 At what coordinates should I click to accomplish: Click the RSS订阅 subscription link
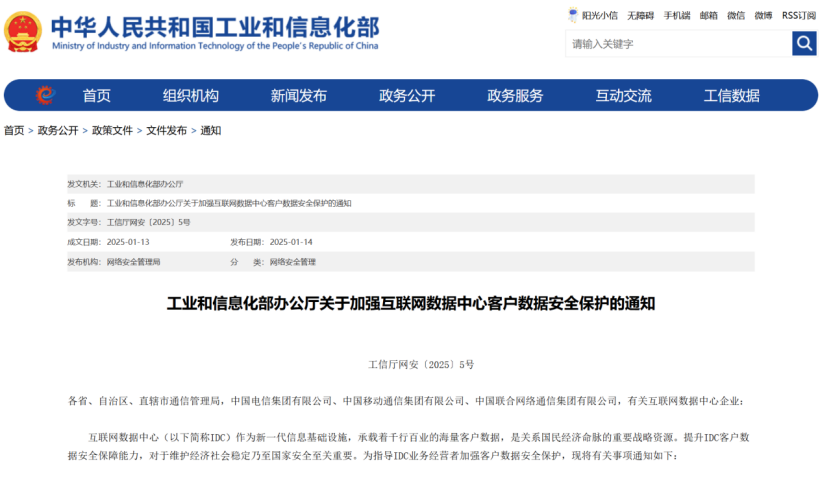(799, 15)
